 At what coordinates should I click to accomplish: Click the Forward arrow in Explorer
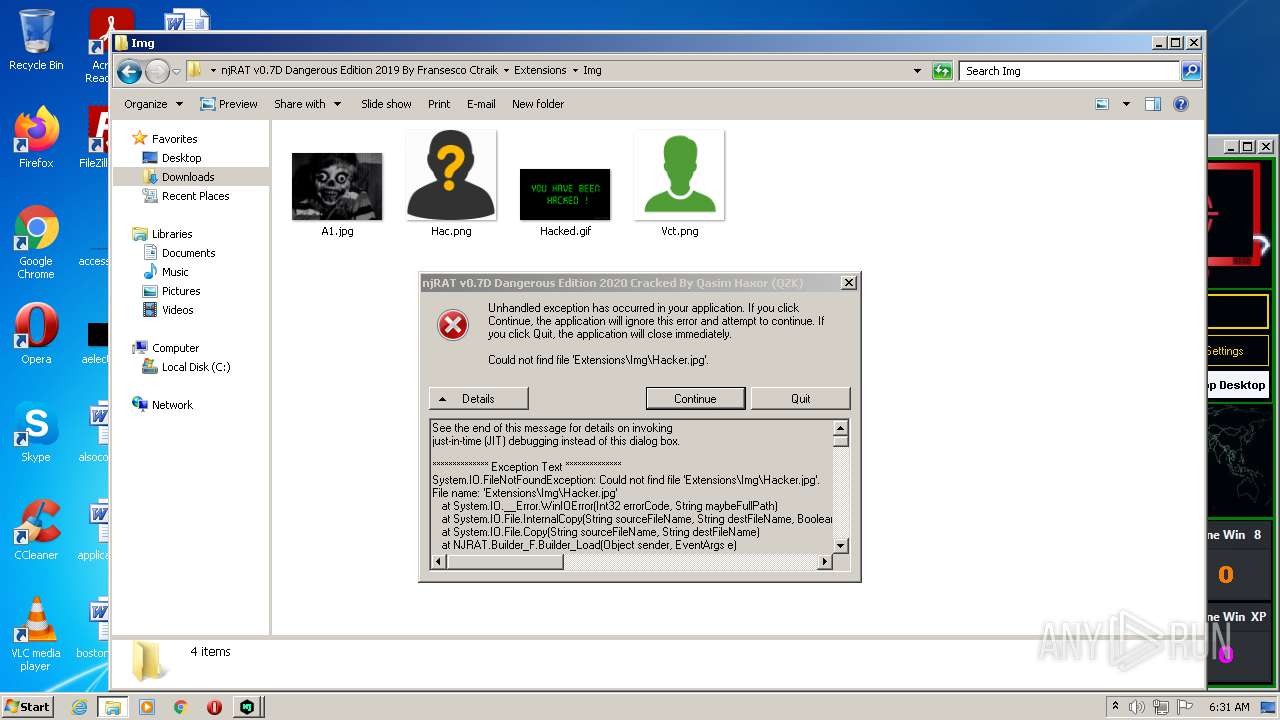pyautogui.click(x=157, y=71)
